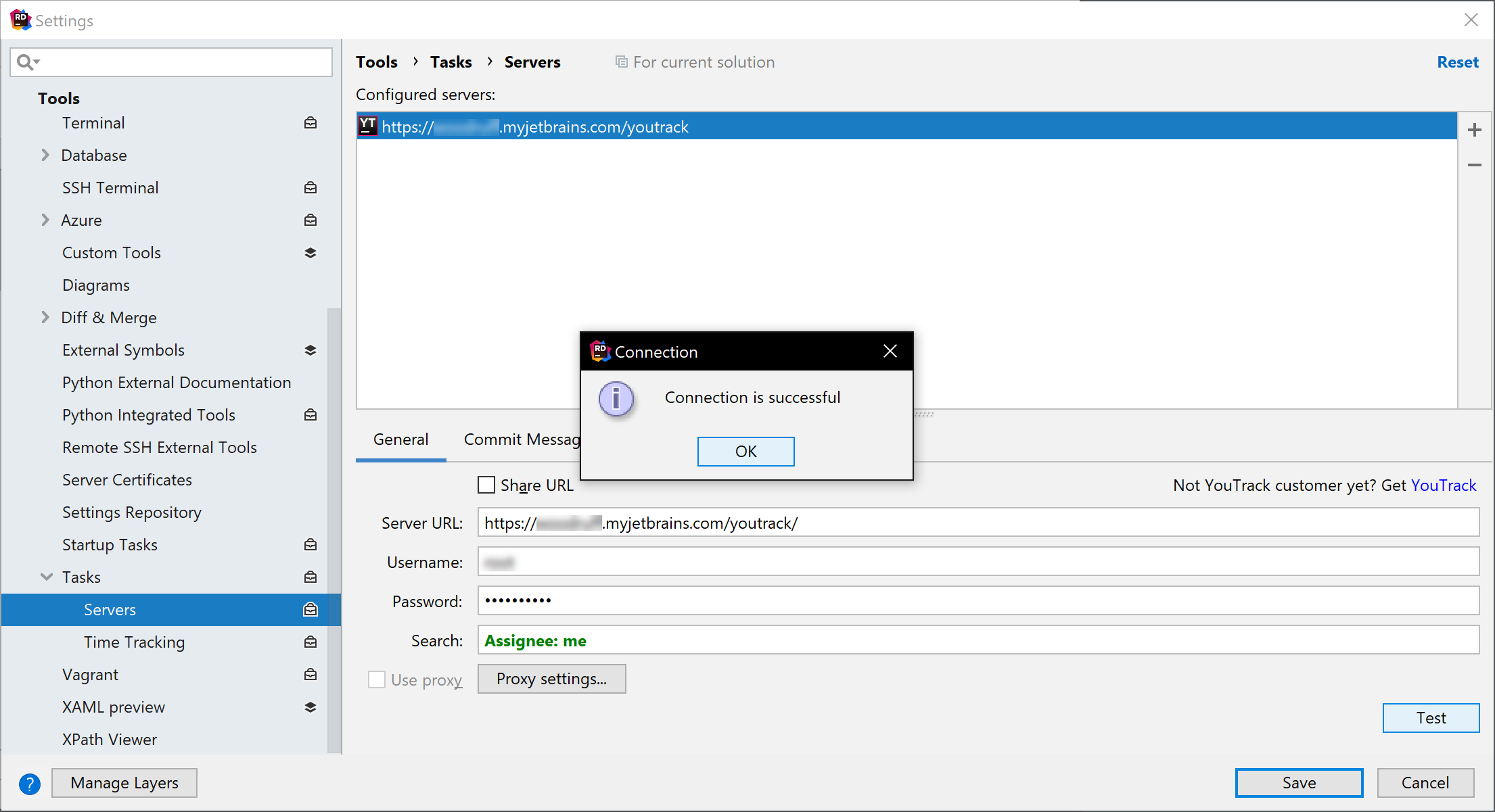1495x812 pixels.
Task: Select Custom Tools in the settings tree
Action: [x=112, y=253]
